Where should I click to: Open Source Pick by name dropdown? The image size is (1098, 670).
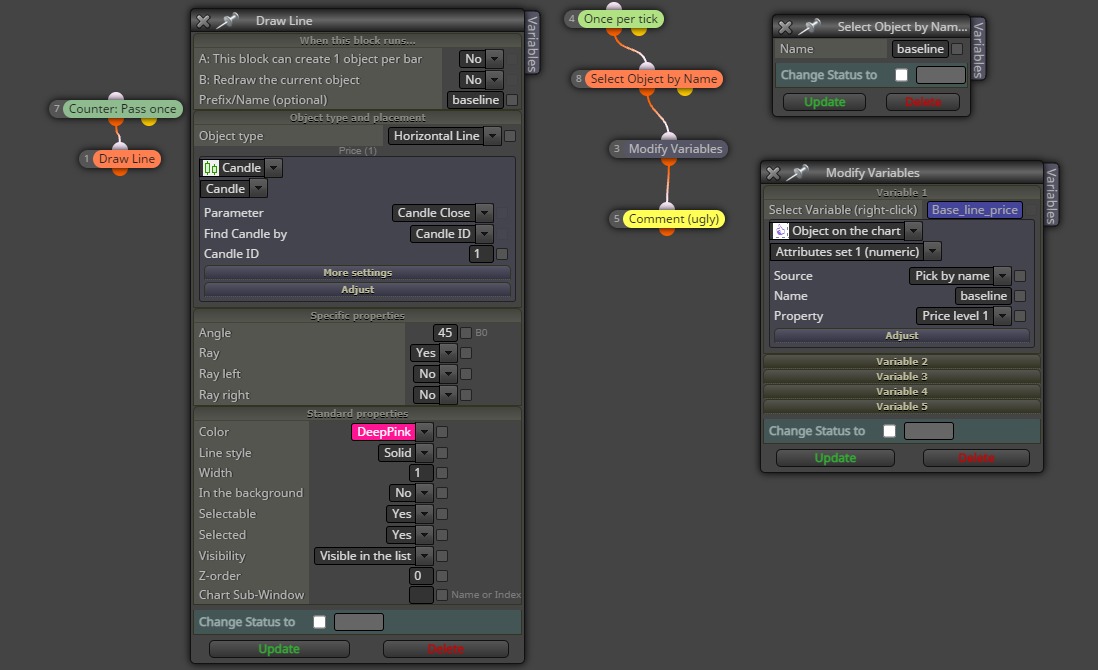(x=960, y=276)
